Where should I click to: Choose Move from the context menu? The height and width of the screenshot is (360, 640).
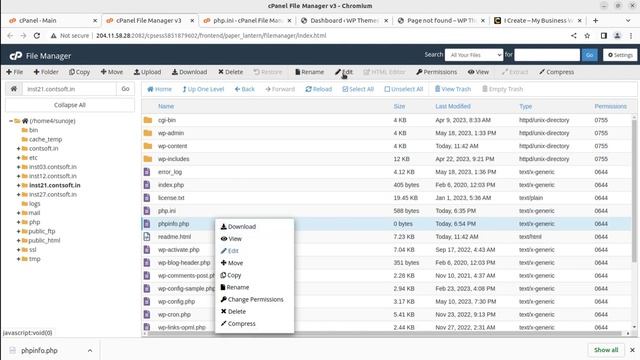pos(232,263)
